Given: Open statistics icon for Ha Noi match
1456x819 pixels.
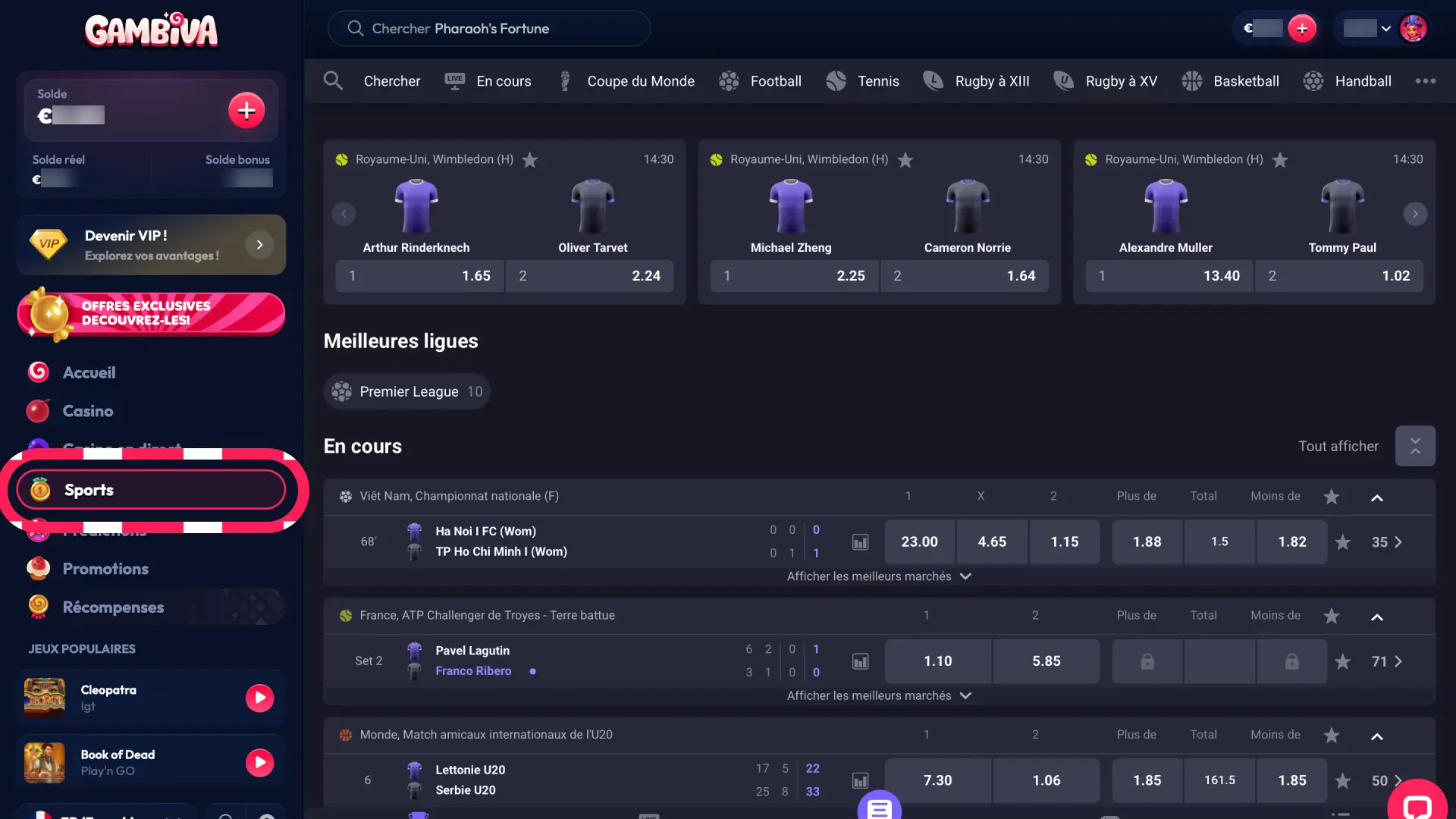Looking at the screenshot, I should [860, 542].
